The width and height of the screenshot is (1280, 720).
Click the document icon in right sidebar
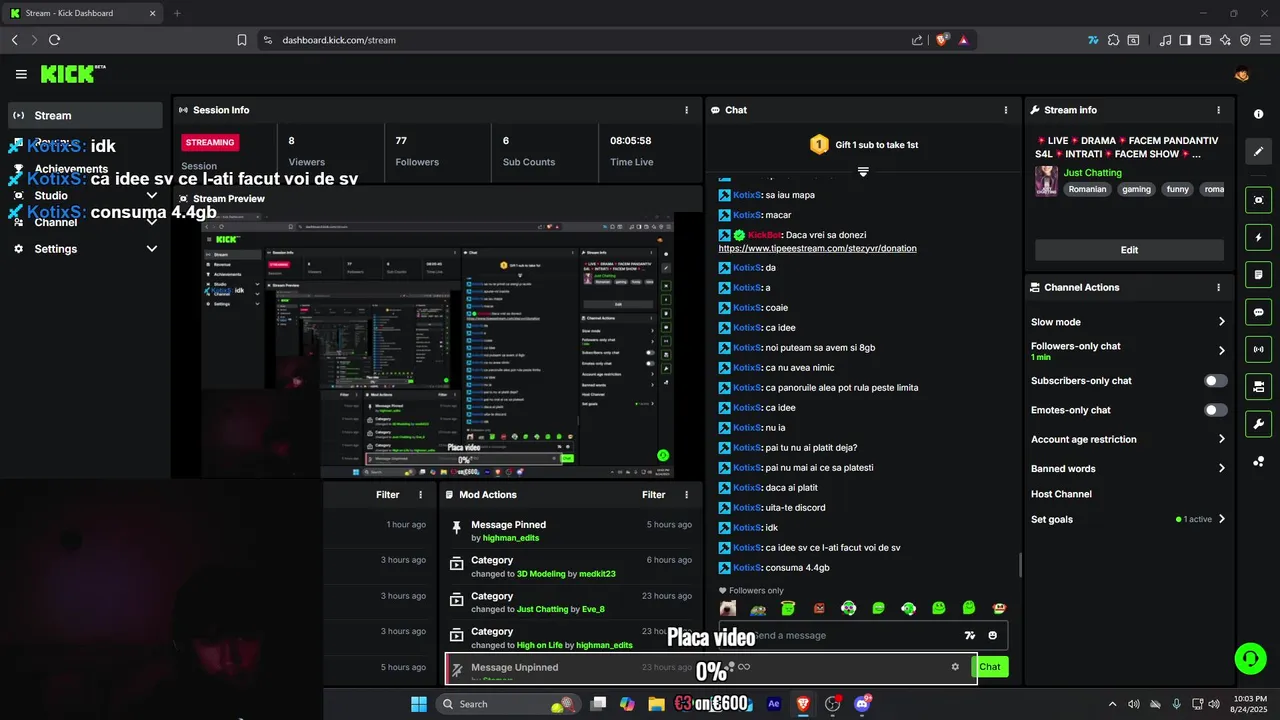click(x=1259, y=275)
